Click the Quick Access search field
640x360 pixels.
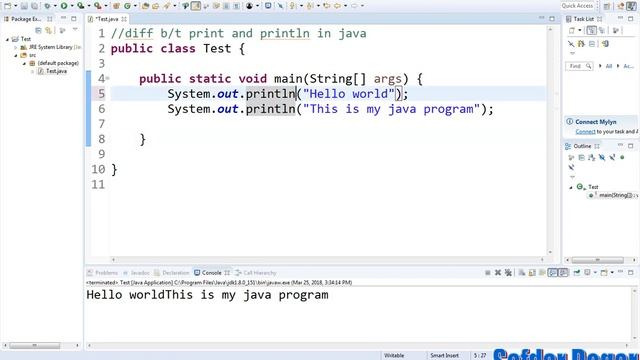tap(577, 6)
